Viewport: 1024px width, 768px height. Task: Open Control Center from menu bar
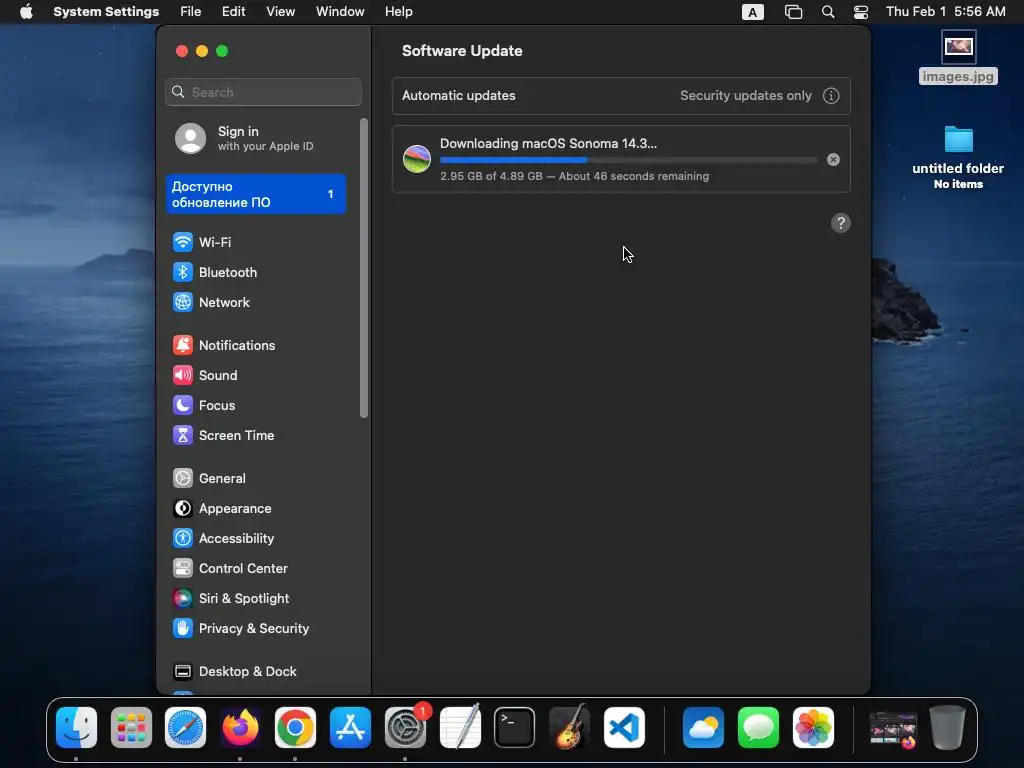pos(861,12)
